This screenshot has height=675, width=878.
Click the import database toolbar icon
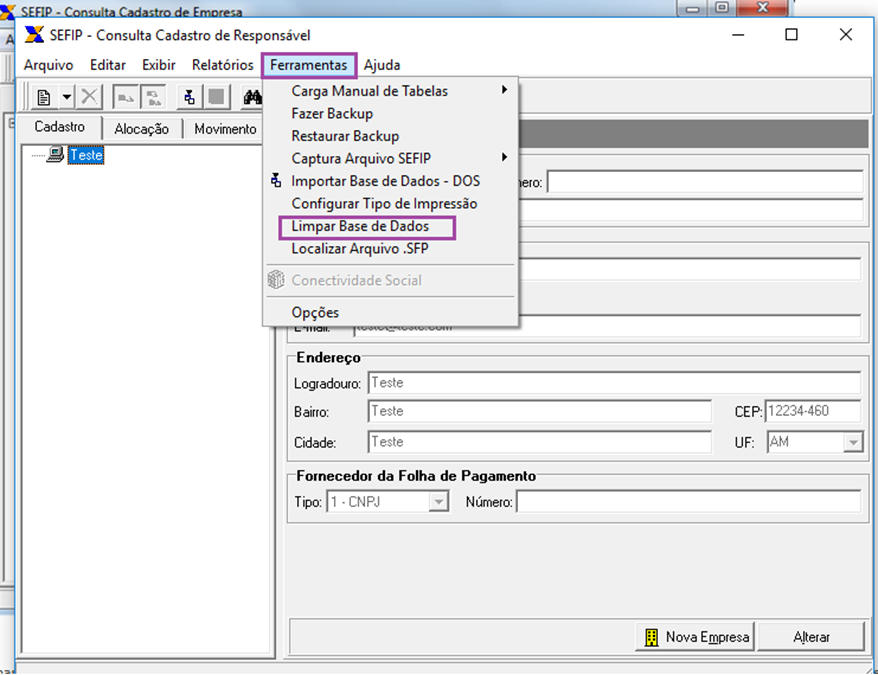tap(190, 97)
